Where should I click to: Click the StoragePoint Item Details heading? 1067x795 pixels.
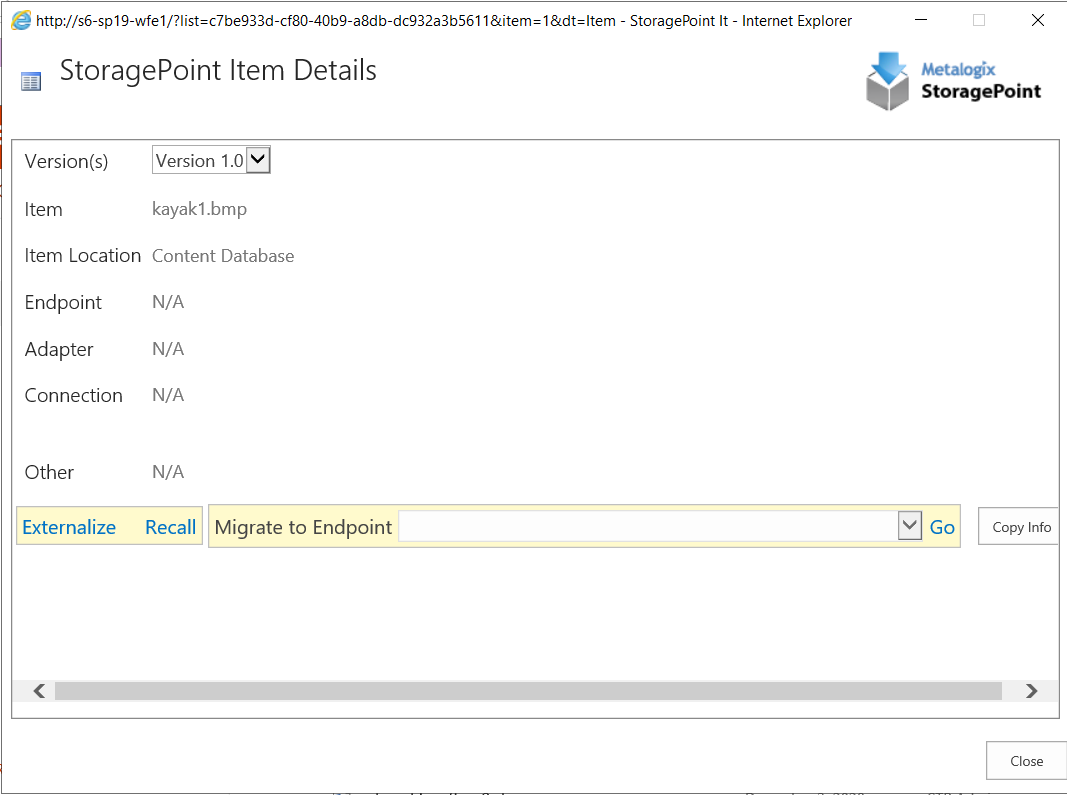[x=218, y=70]
